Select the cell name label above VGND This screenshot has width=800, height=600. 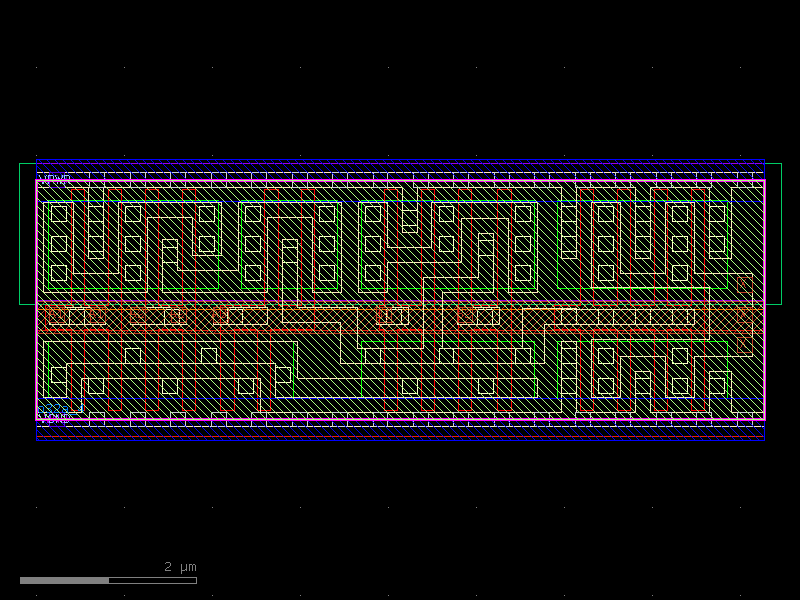click(58, 408)
